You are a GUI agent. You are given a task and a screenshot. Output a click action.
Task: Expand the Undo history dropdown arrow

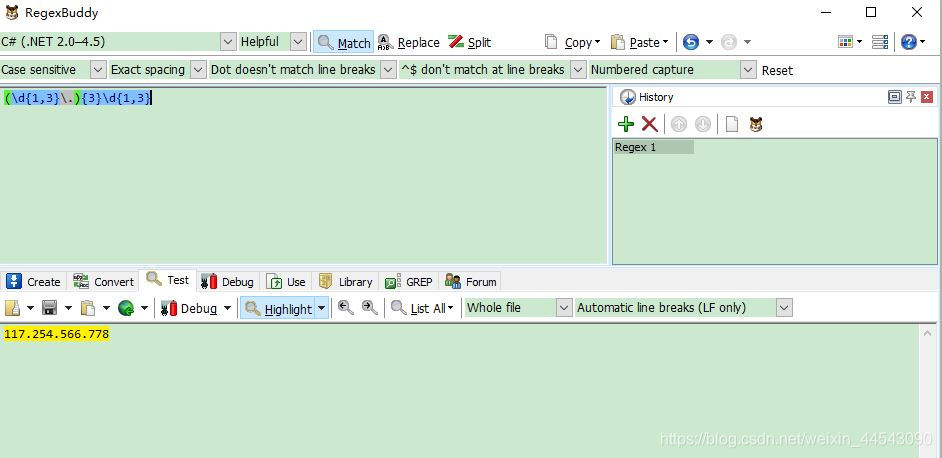(710, 41)
